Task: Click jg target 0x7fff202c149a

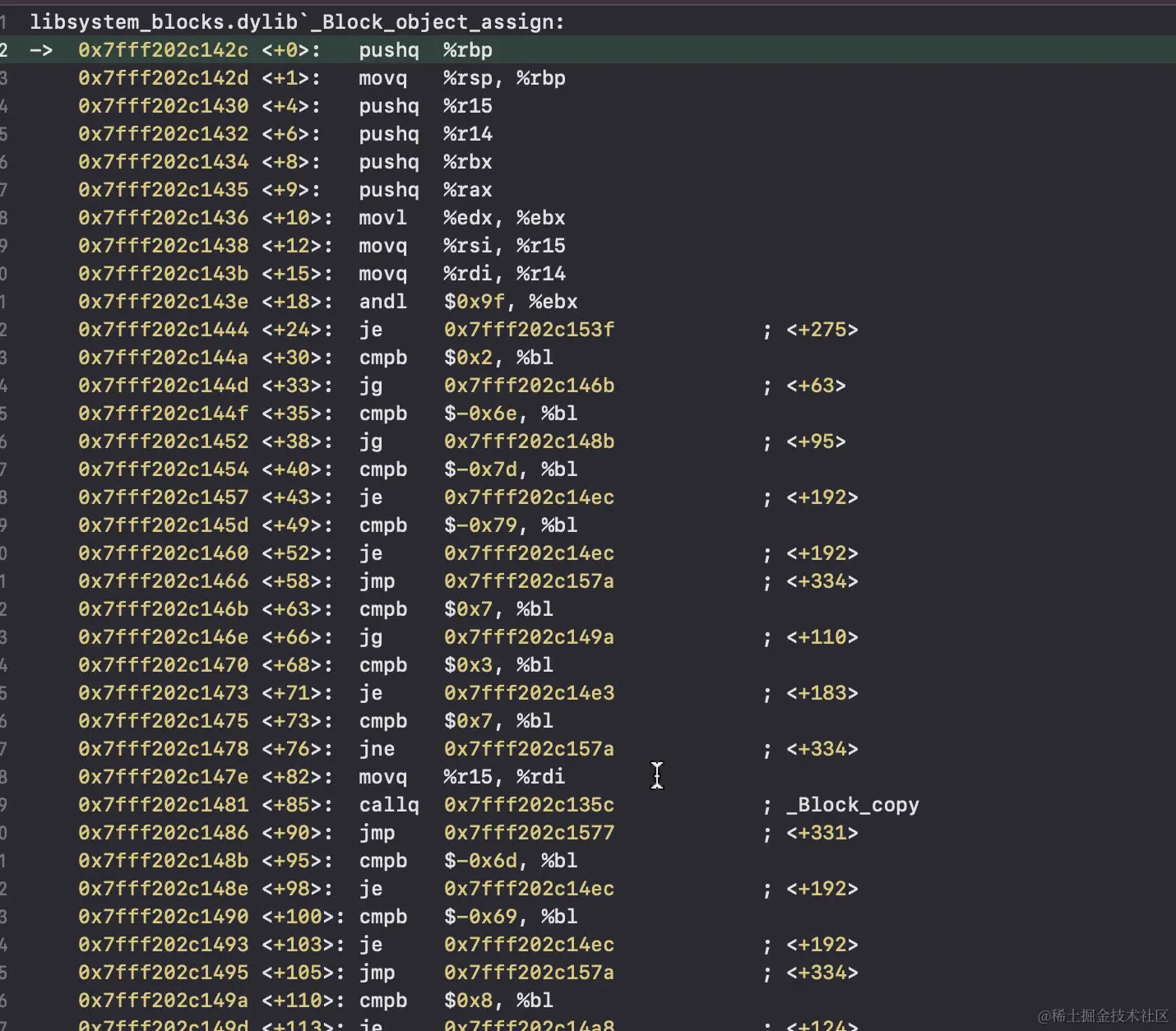Action: click(529, 637)
